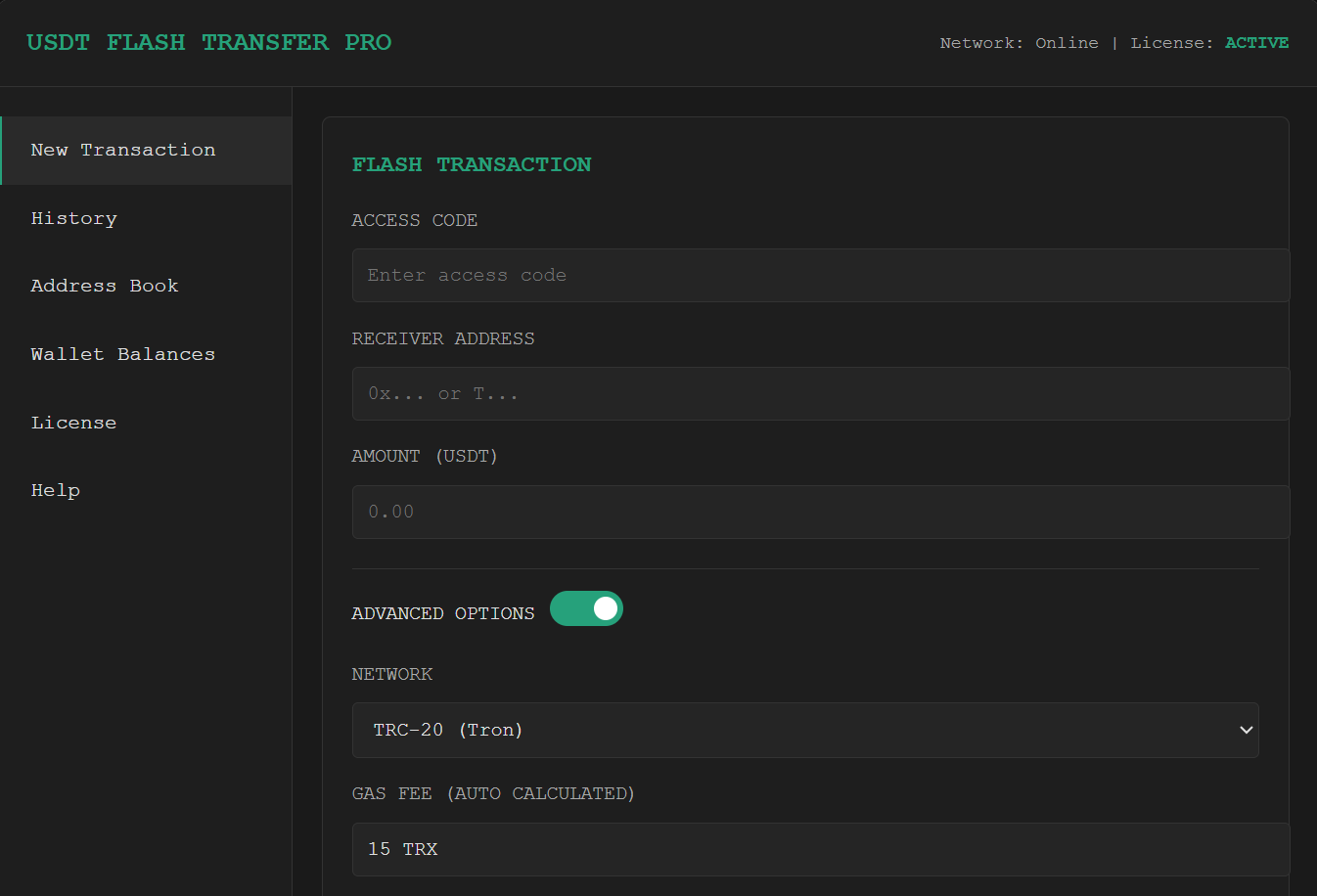Disable the Advanced Options toggle
The width and height of the screenshot is (1317, 896).
tap(586, 608)
